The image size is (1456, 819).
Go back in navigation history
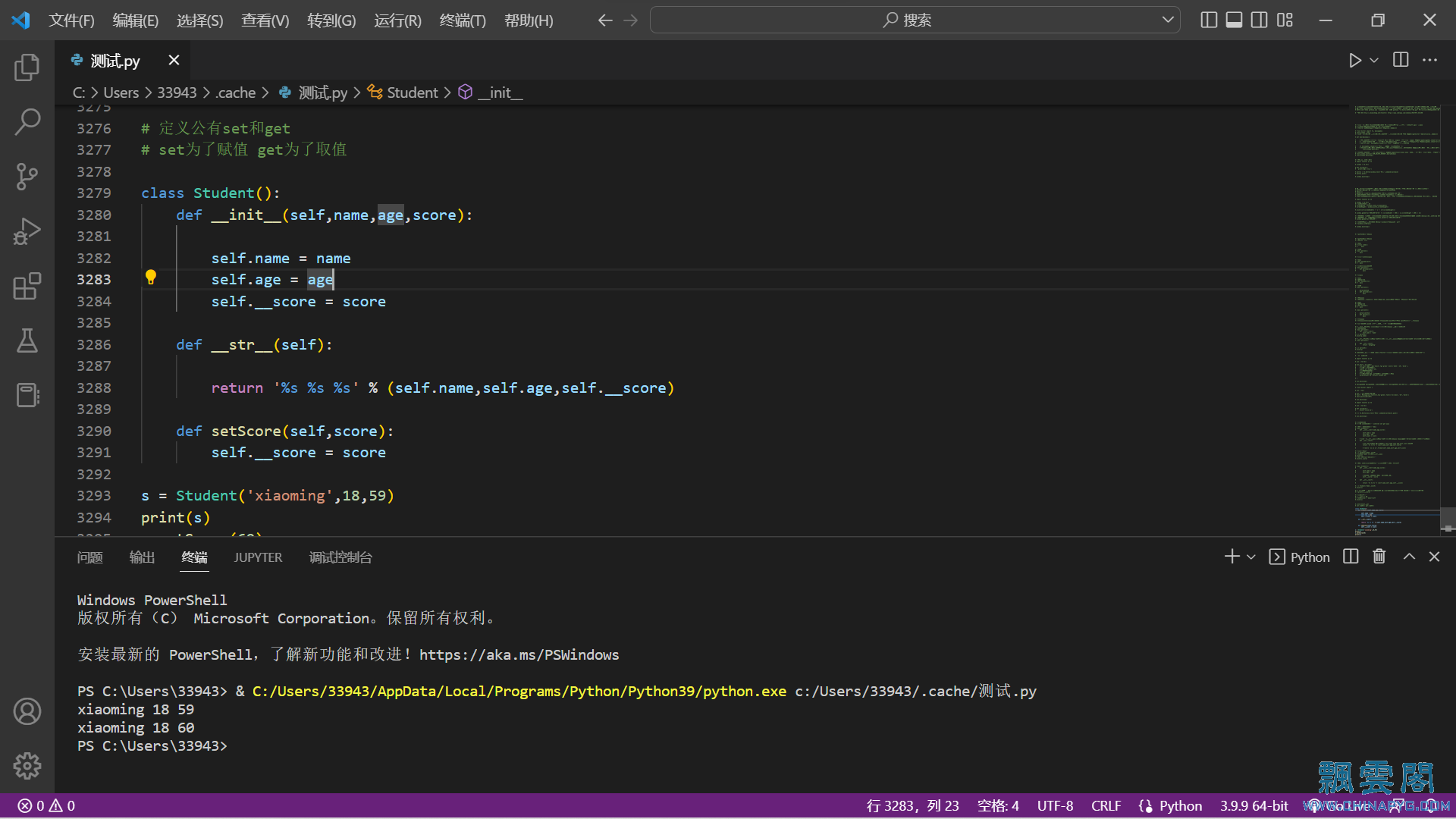(605, 20)
